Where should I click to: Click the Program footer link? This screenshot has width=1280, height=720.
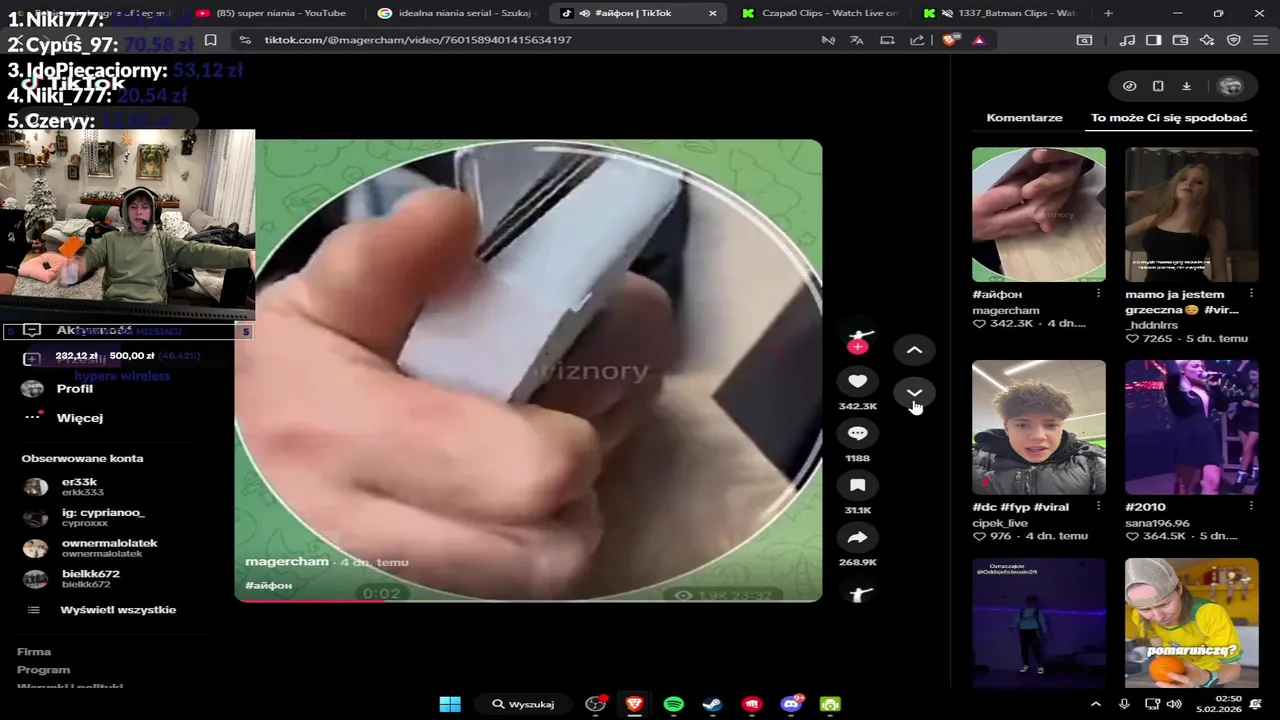(44, 670)
